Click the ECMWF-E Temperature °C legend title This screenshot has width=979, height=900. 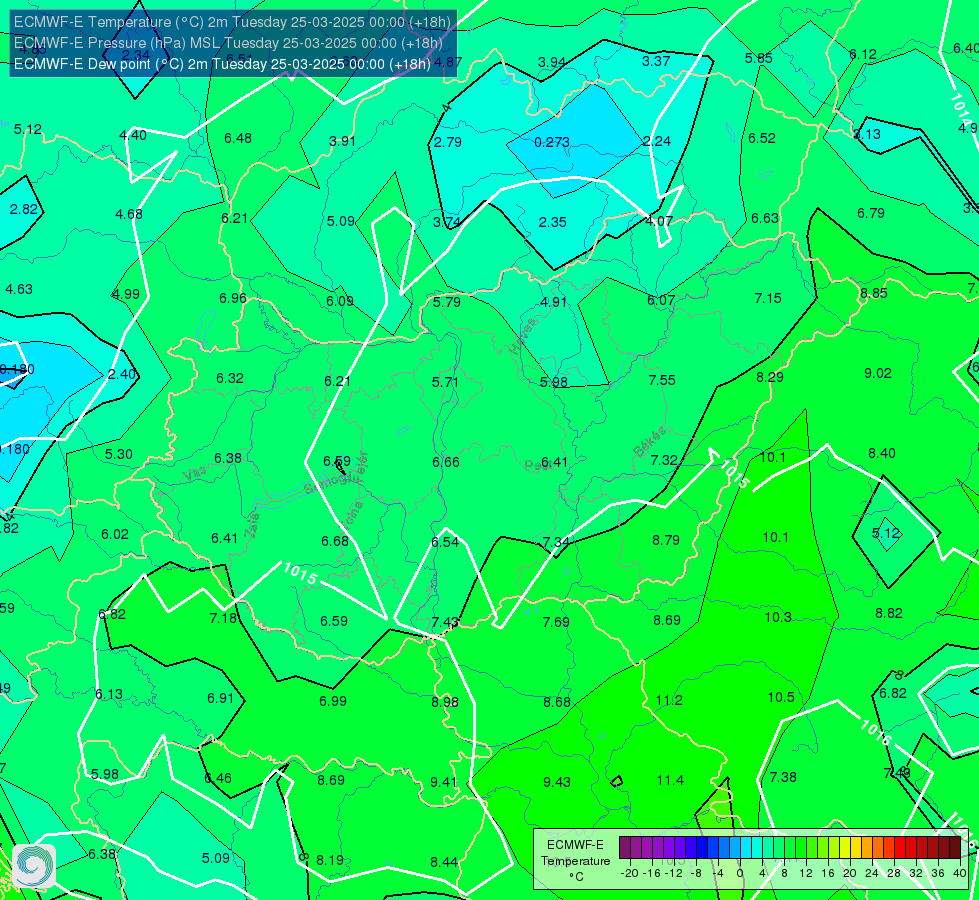tap(575, 861)
